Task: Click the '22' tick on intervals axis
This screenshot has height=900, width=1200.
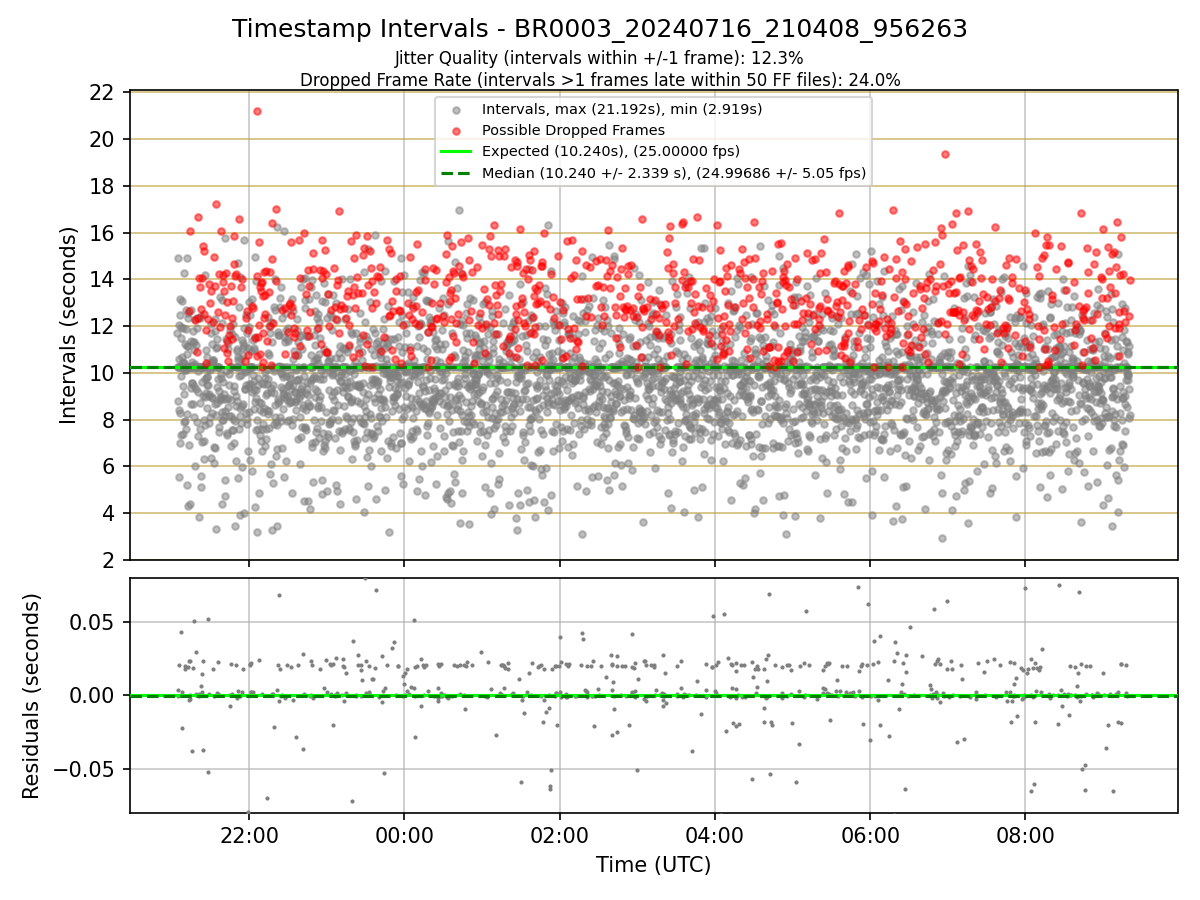Action: (x=102, y=93)
